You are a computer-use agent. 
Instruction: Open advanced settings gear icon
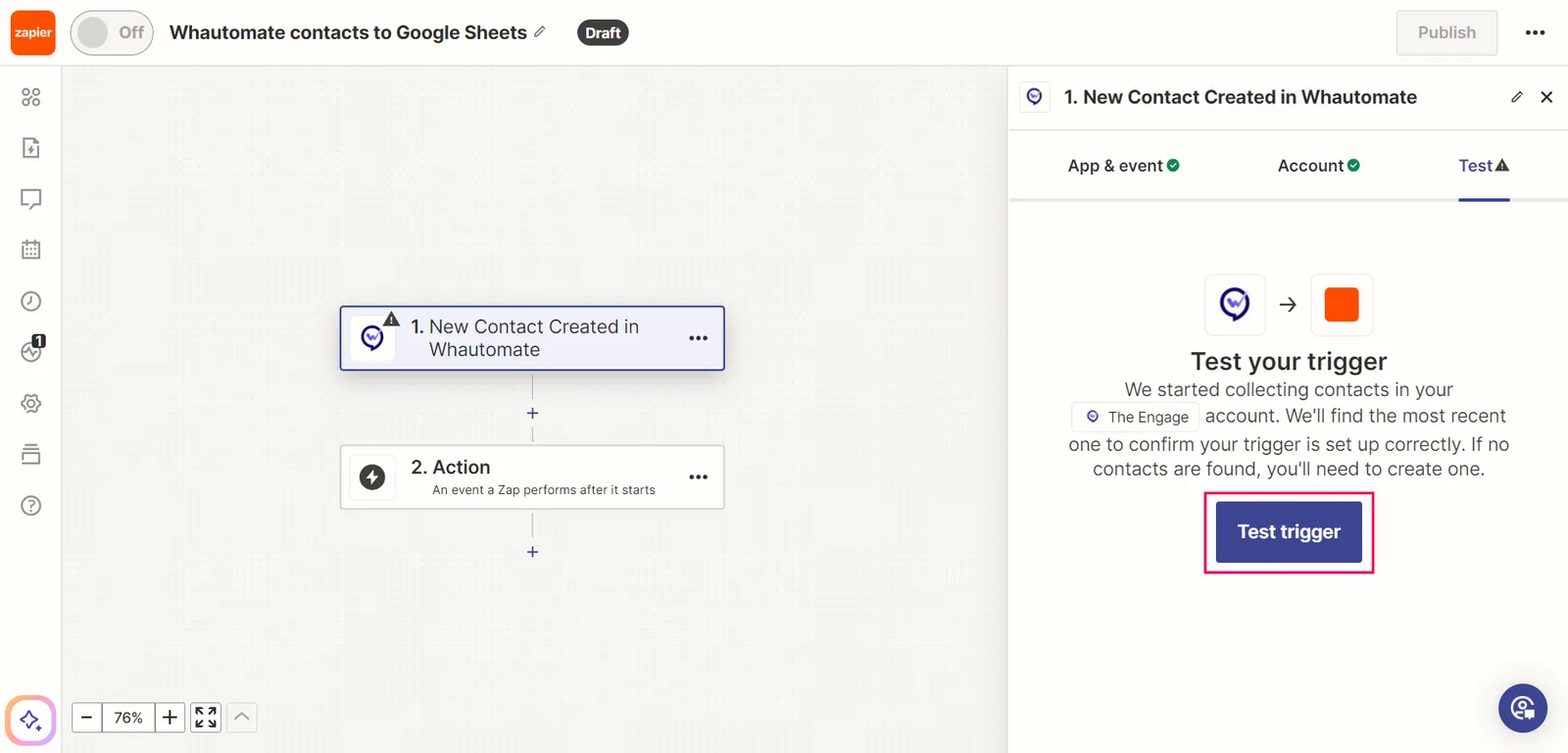tap(31, 403)
